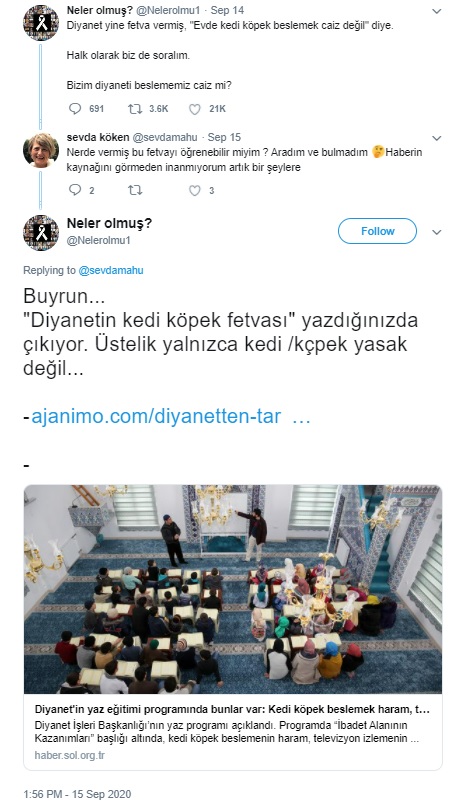Open mosque photo in link preview card
Screen dimensions: 473x807
[x=233, y=589]
